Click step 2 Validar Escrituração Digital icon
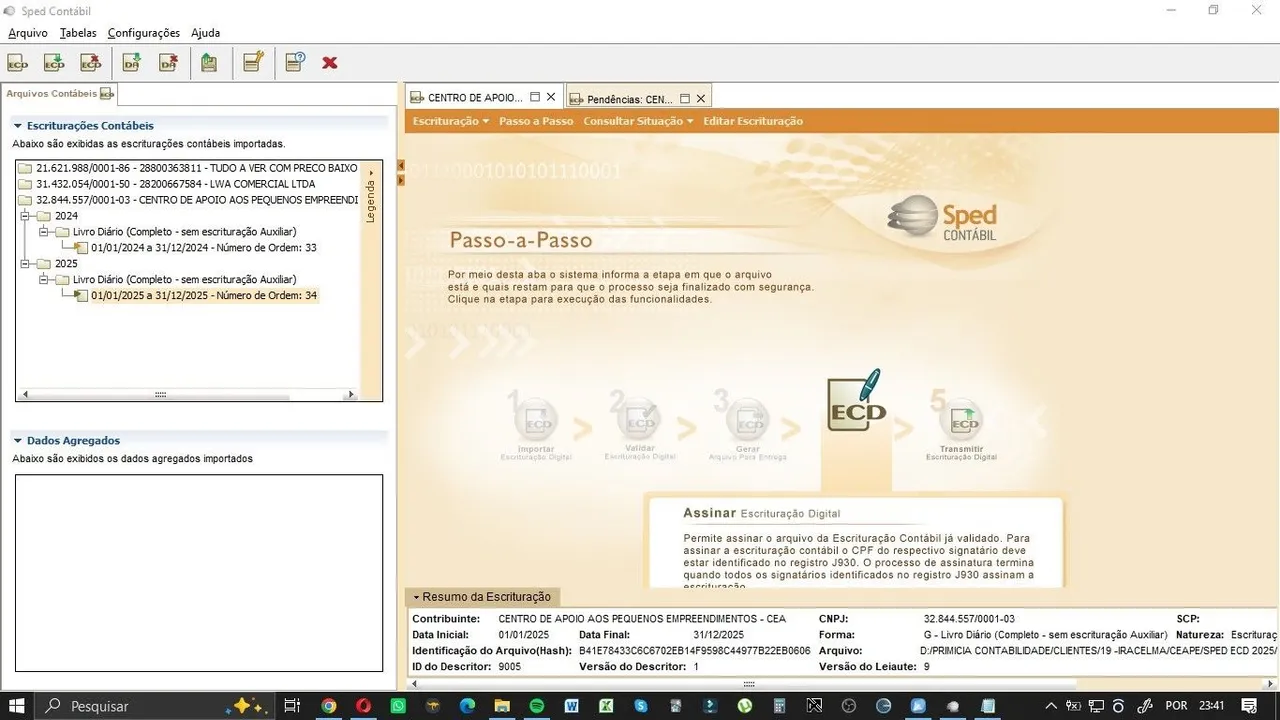The width and height of the screenshot is (1280, 720). pos(641,418)
